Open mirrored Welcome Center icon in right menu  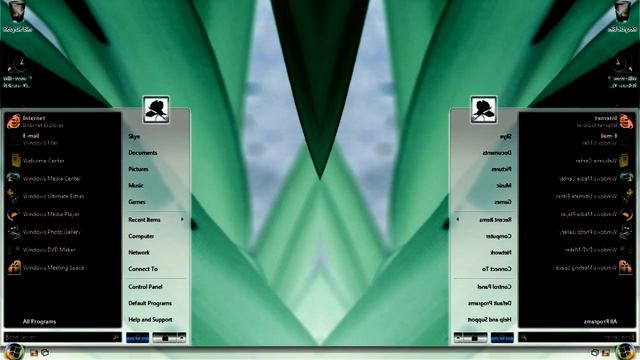[x=624, y=160]
